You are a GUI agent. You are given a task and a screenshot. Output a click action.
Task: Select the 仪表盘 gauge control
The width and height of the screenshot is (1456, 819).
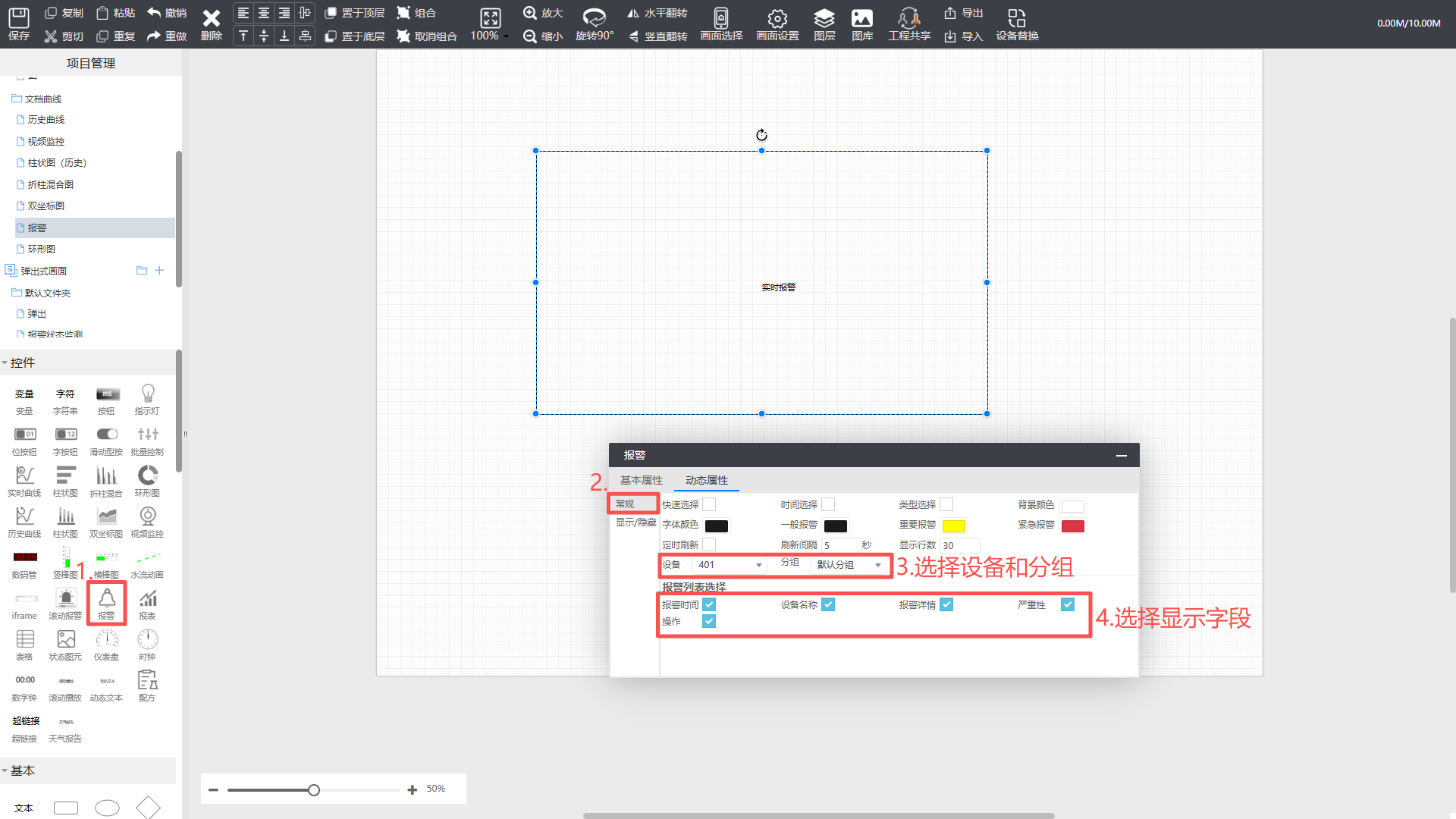(107, 640)
